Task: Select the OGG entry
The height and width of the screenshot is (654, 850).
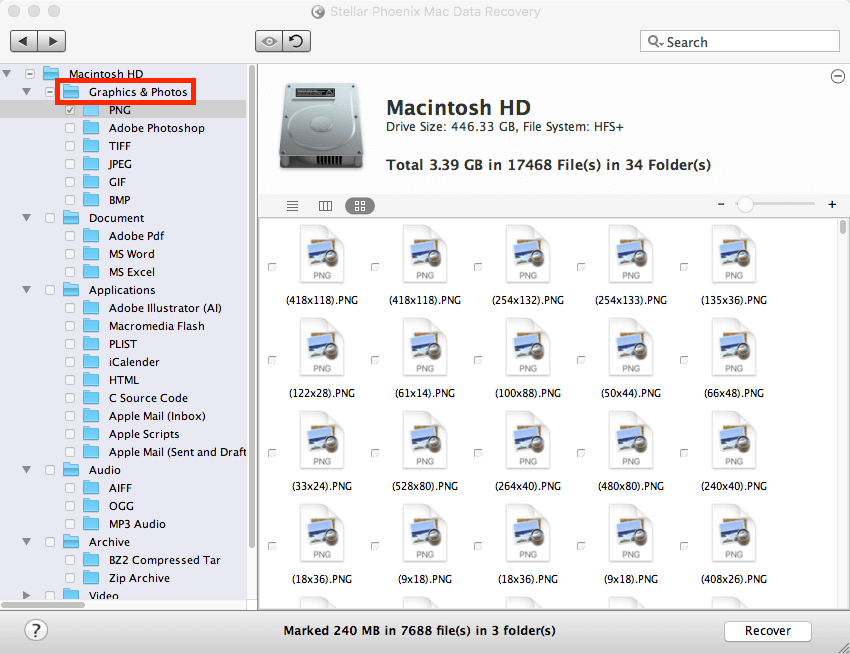Action: 121,506
